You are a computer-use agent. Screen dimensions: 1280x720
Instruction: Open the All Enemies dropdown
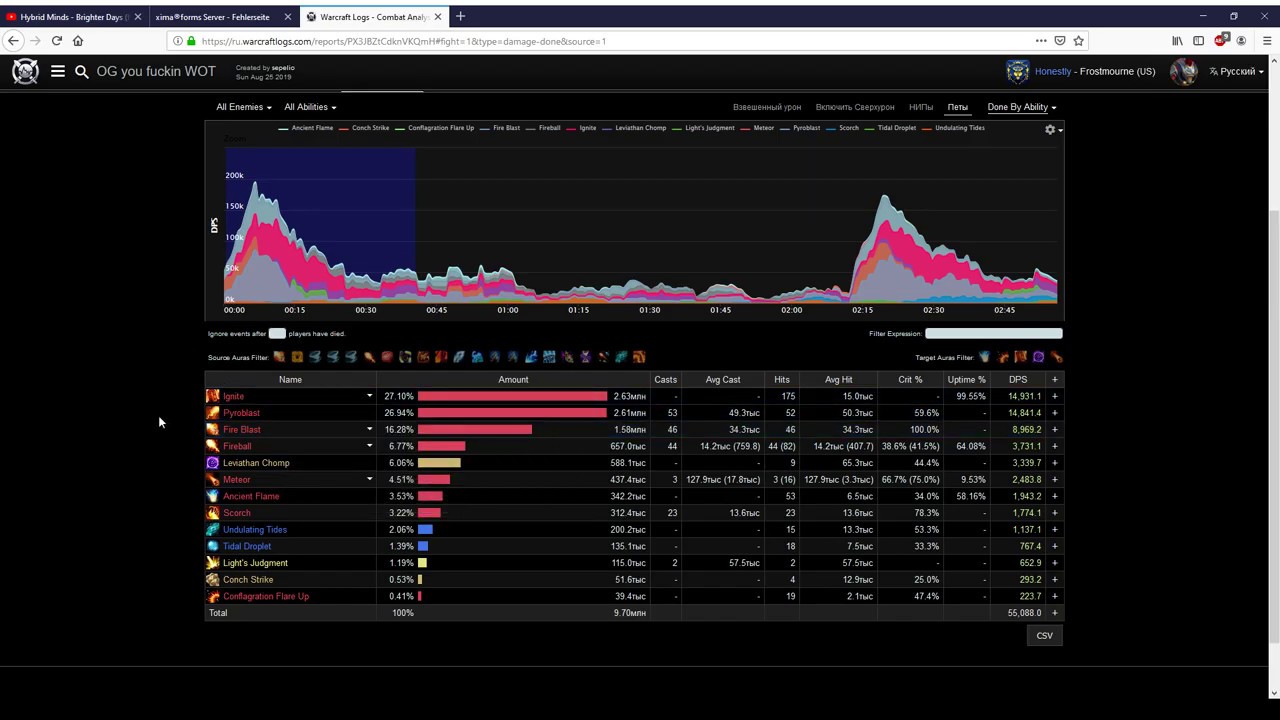pos(243,107)
